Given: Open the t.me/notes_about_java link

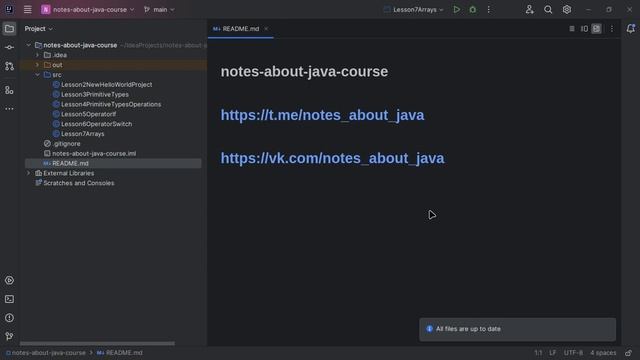Looking at the screenshot, I should click(x=322, y=115).
